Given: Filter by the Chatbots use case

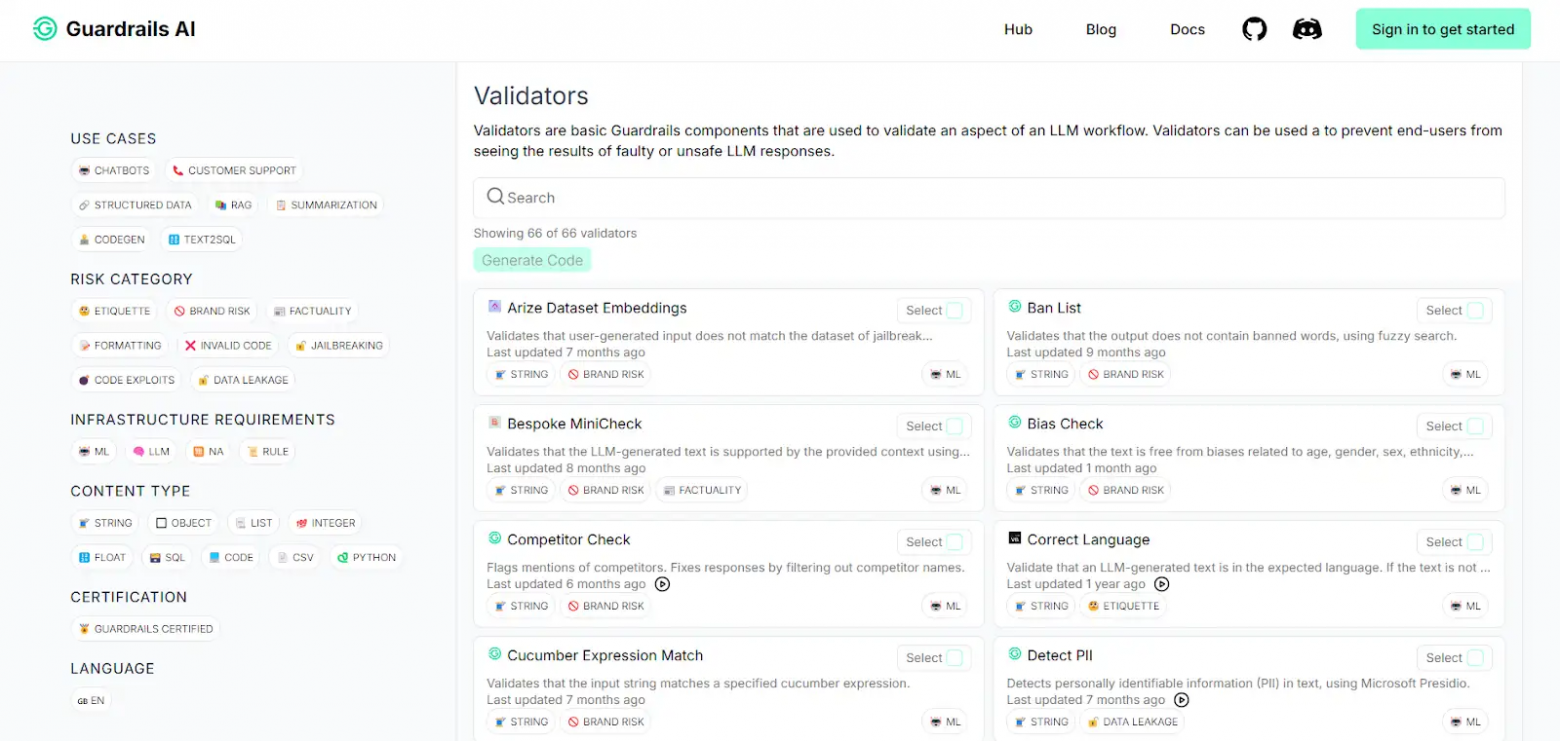Looking at the screenshot, I should click(x=114, y=171).
